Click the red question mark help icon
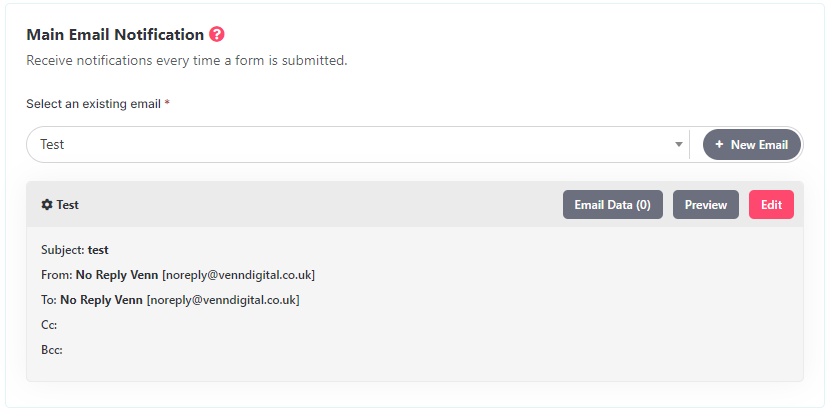Screen dimensions: 831x416 [x=217, y=34]
